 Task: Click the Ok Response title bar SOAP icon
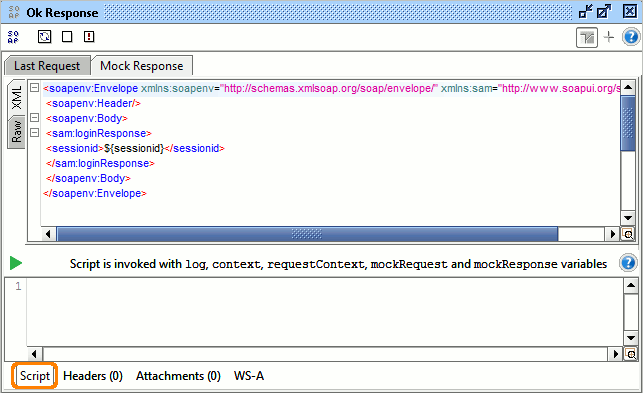tap(14, 12)
